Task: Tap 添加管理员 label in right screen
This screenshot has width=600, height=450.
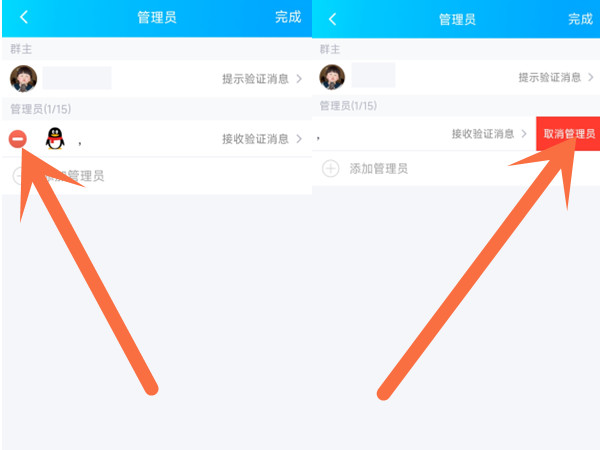Action: point(378,168)
